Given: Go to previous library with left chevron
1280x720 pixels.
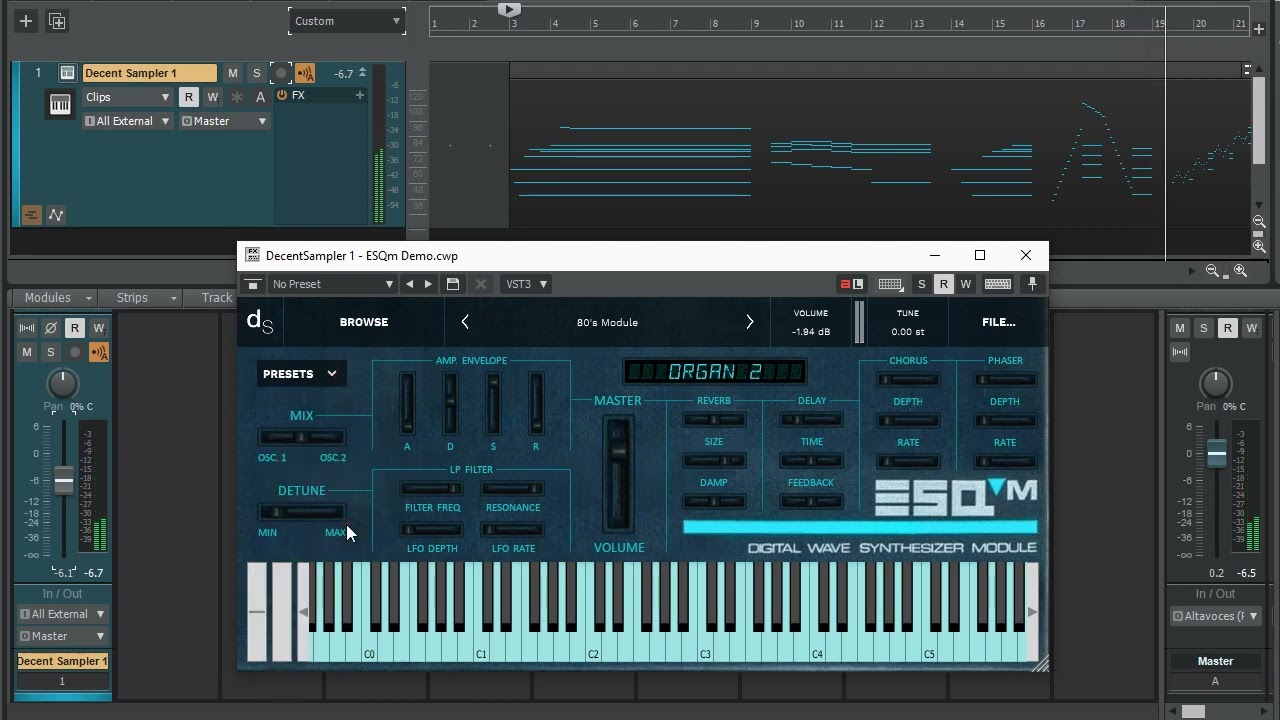Looking at the screenshot, I should (465, 322).
